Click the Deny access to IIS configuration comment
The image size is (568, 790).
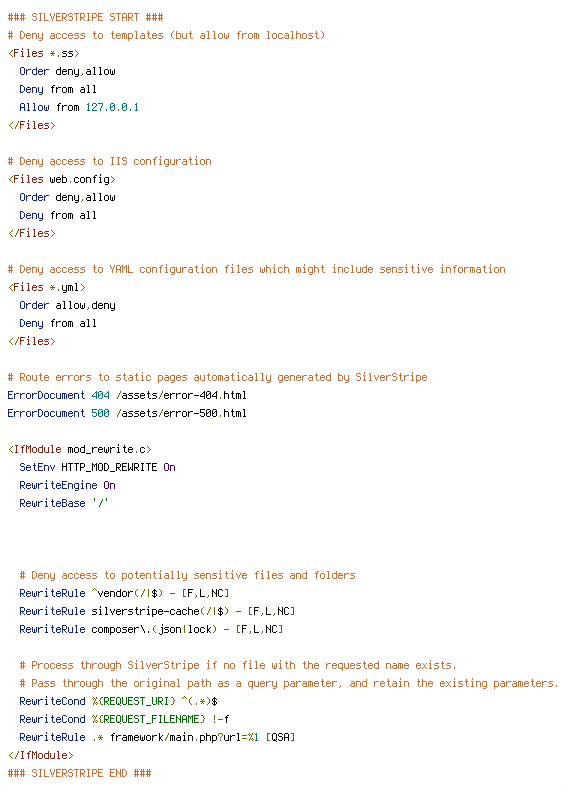pyautogui.click(x=109, y=161)
